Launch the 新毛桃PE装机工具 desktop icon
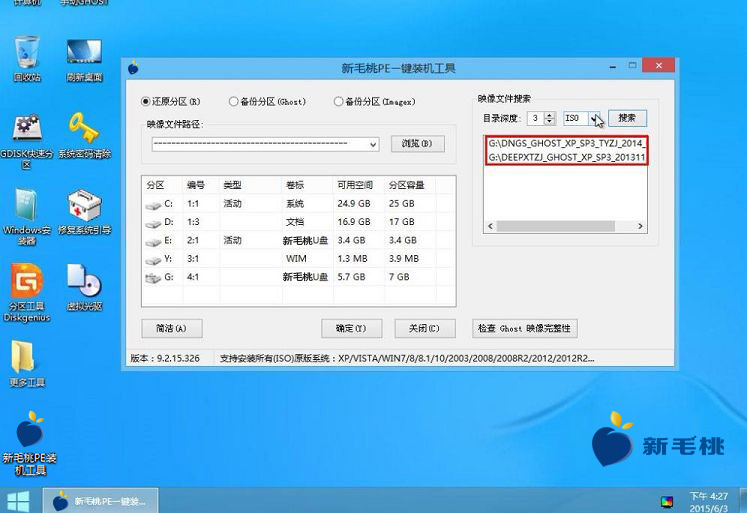Image resolution: width=747 pixels, height=513 pixels. (30, 443)
